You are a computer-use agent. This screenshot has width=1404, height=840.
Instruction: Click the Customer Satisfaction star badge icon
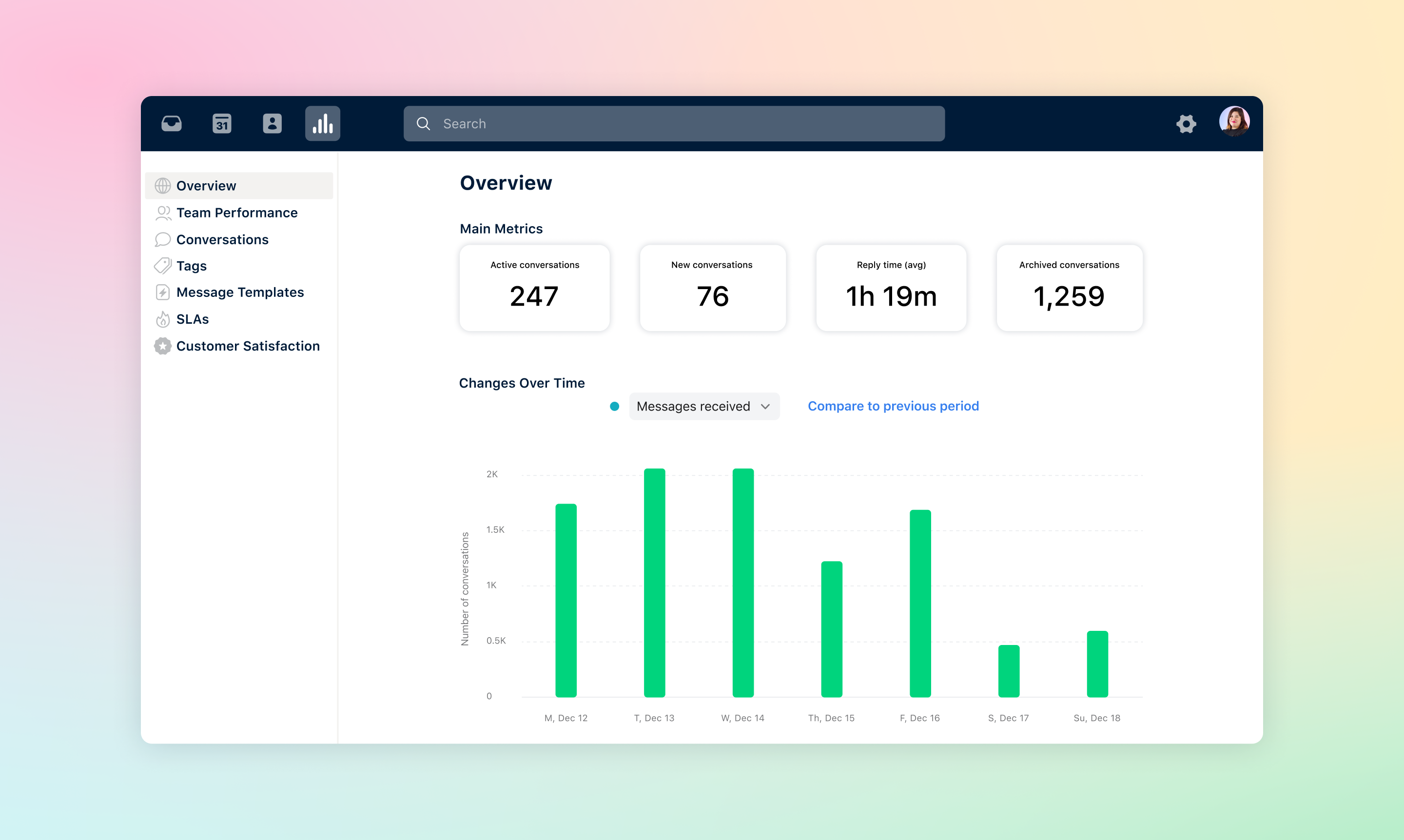pyautogui.click(x=162, y=346)
